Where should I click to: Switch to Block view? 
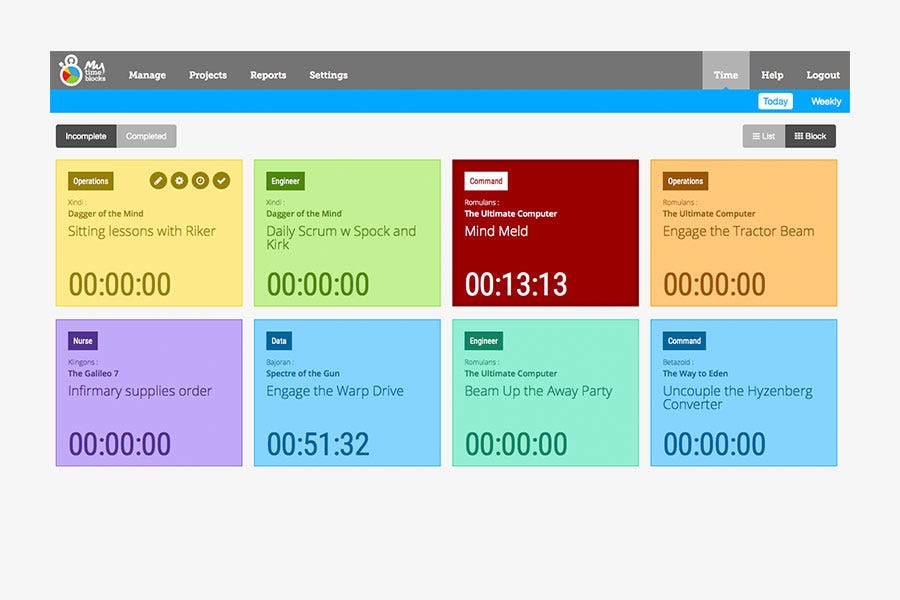810,136
